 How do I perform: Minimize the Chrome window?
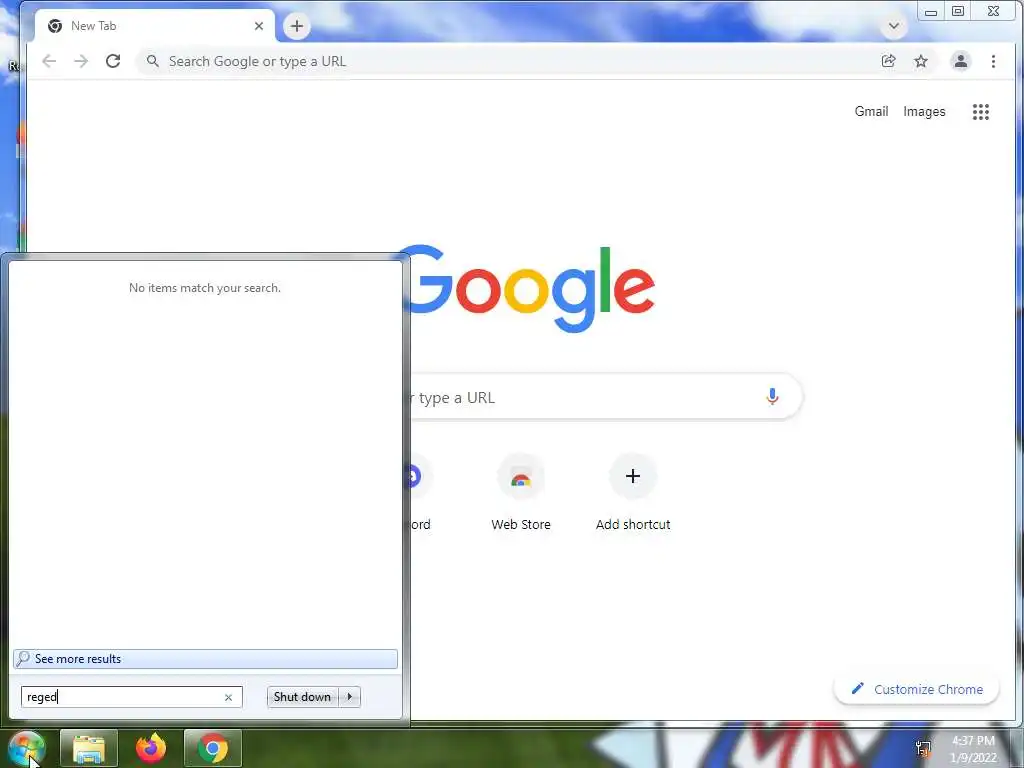coord(931,12)
